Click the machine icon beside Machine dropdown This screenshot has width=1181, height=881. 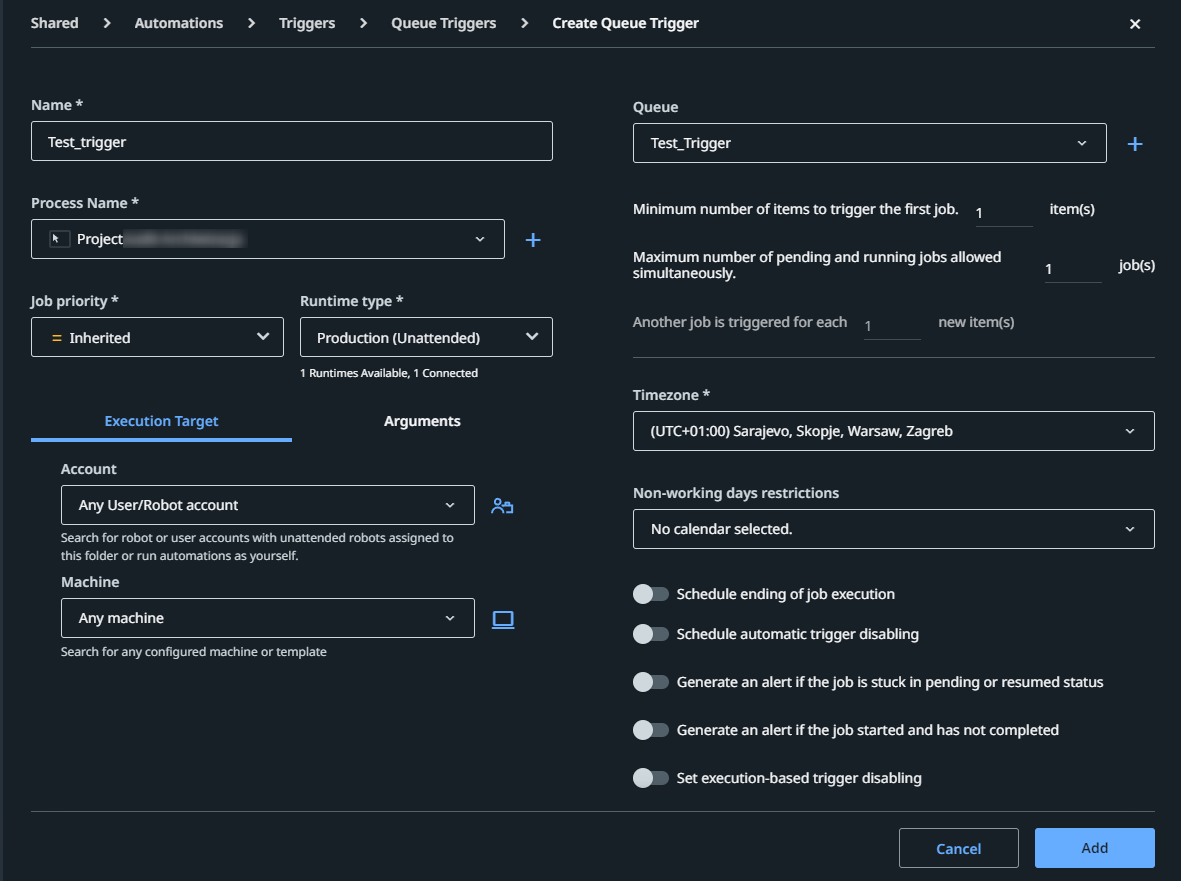503,619
